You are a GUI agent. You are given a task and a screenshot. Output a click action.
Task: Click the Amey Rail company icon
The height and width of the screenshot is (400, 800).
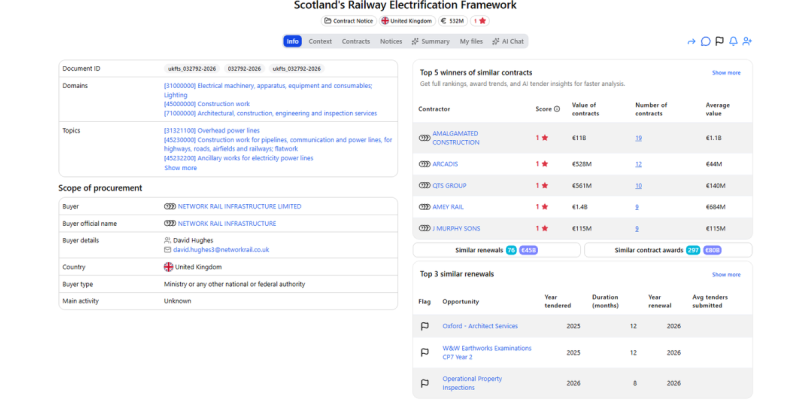424,207
